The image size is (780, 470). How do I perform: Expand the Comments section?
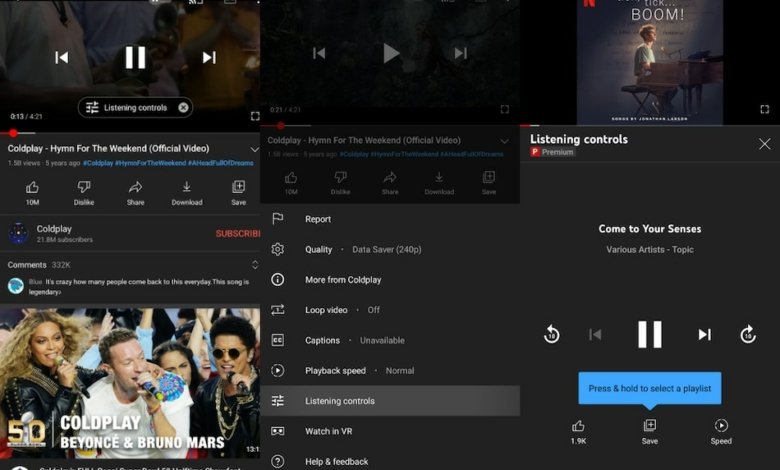[255, 265]
